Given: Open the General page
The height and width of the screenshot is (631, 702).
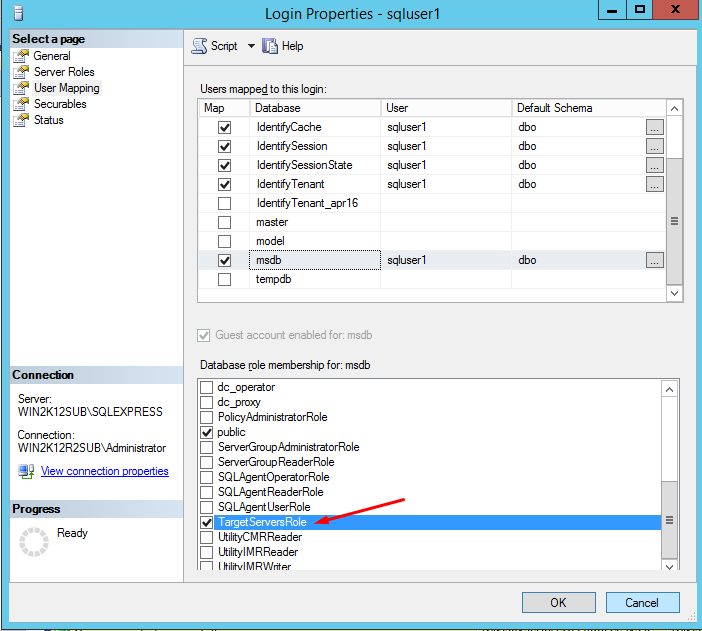Looking at the screenshot, I should tap(52, 56).
